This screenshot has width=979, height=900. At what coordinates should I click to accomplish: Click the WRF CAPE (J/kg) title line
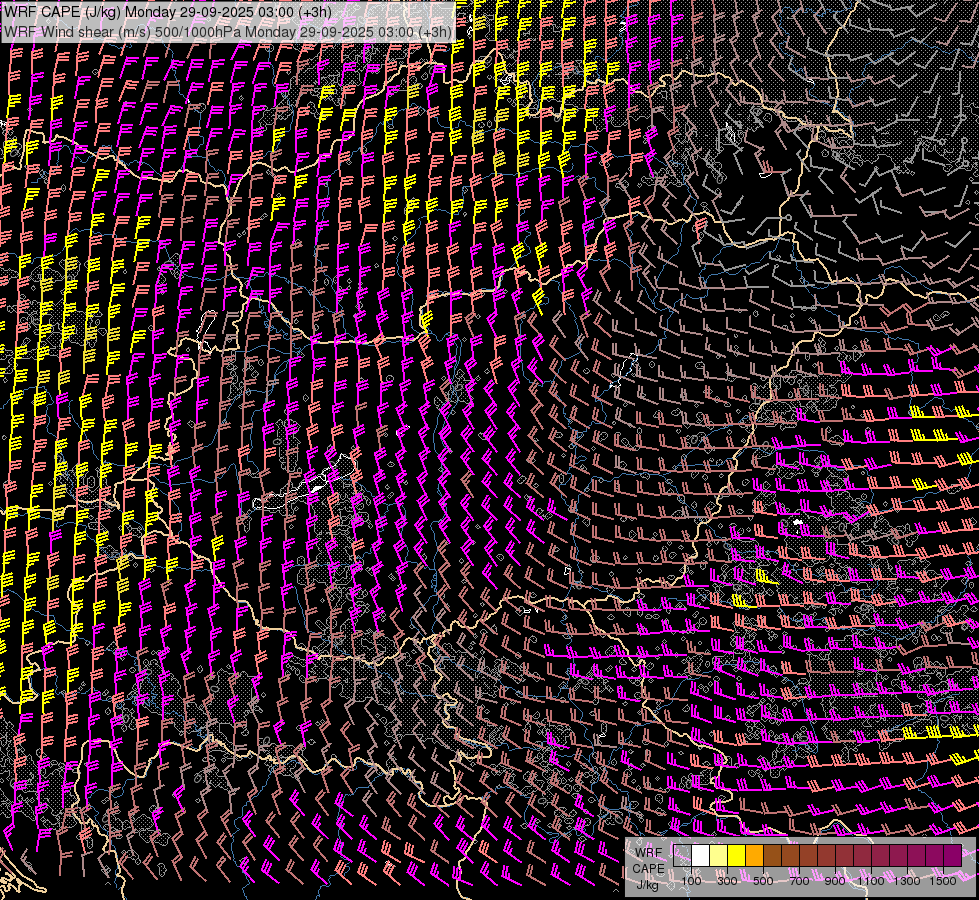coord(168,12)
